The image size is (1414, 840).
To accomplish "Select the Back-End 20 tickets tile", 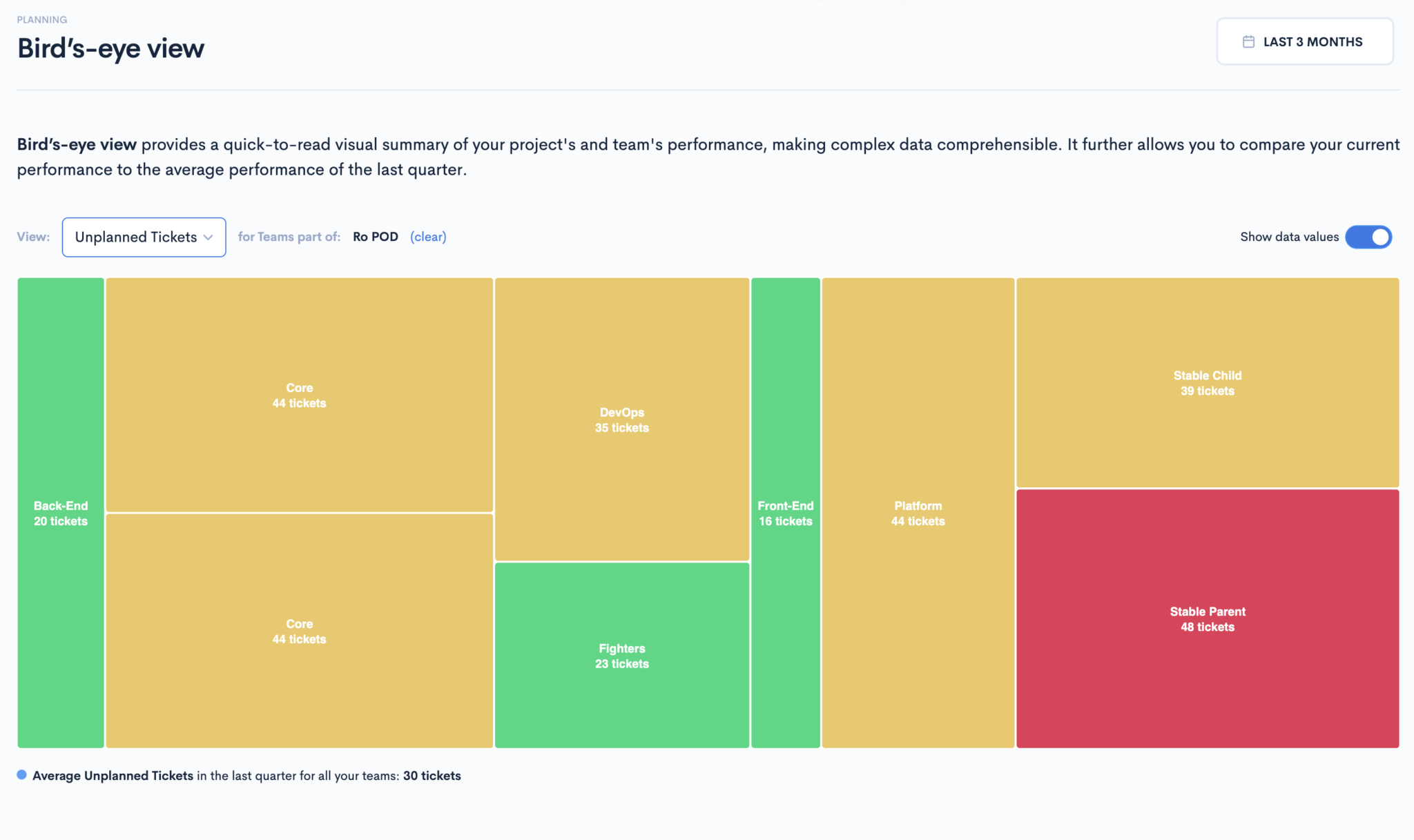I will coord(61,513).
